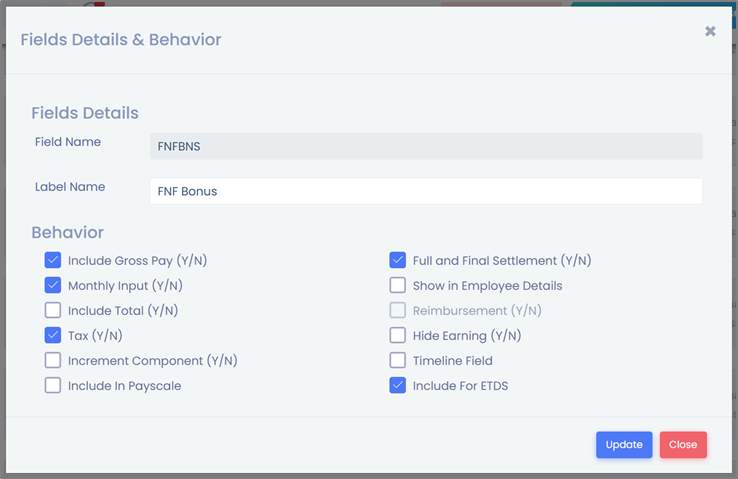Enable Include Total (Y/N)
Screen dimensions: 738x479
53,311
